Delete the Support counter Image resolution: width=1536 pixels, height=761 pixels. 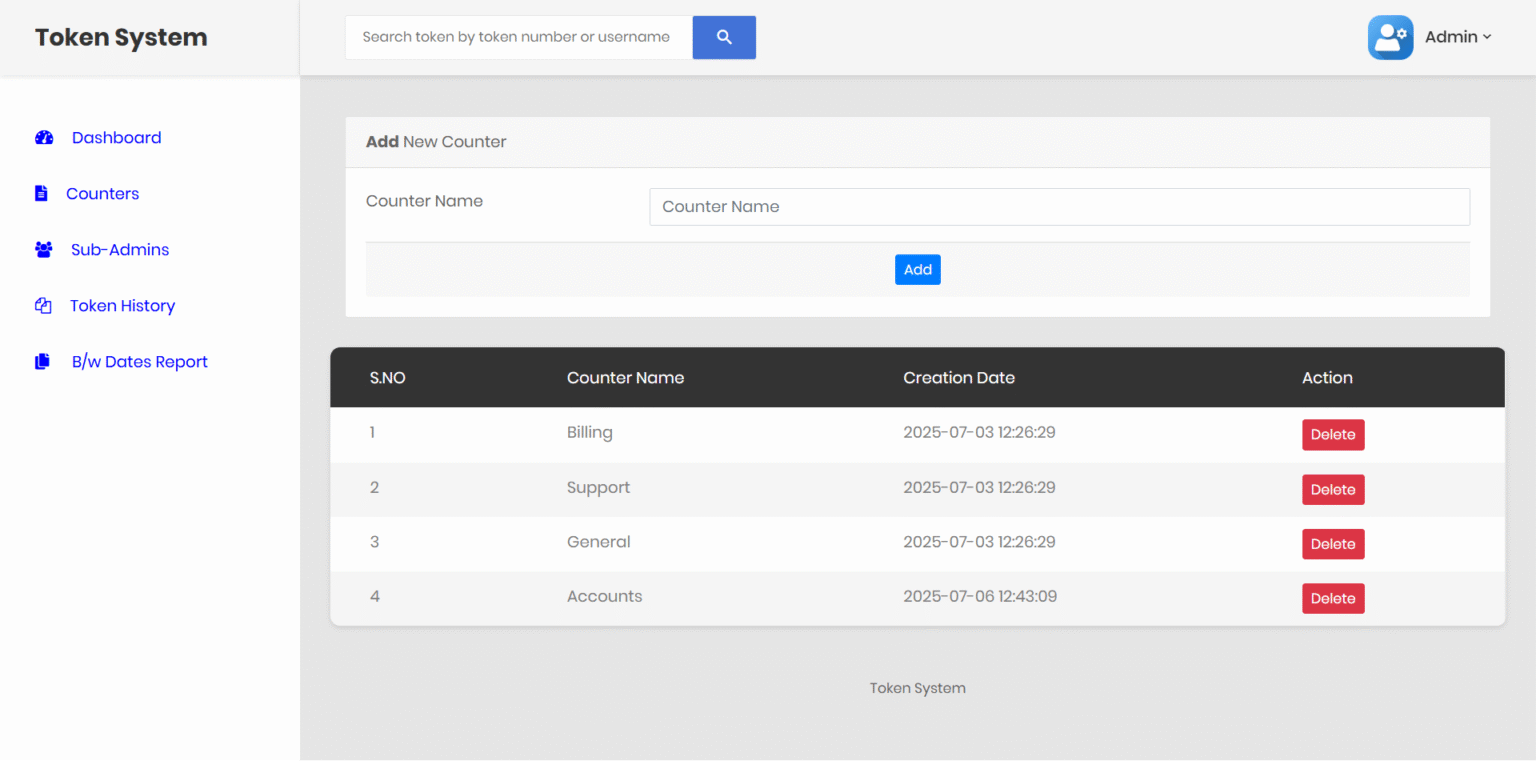(1333, 489)
